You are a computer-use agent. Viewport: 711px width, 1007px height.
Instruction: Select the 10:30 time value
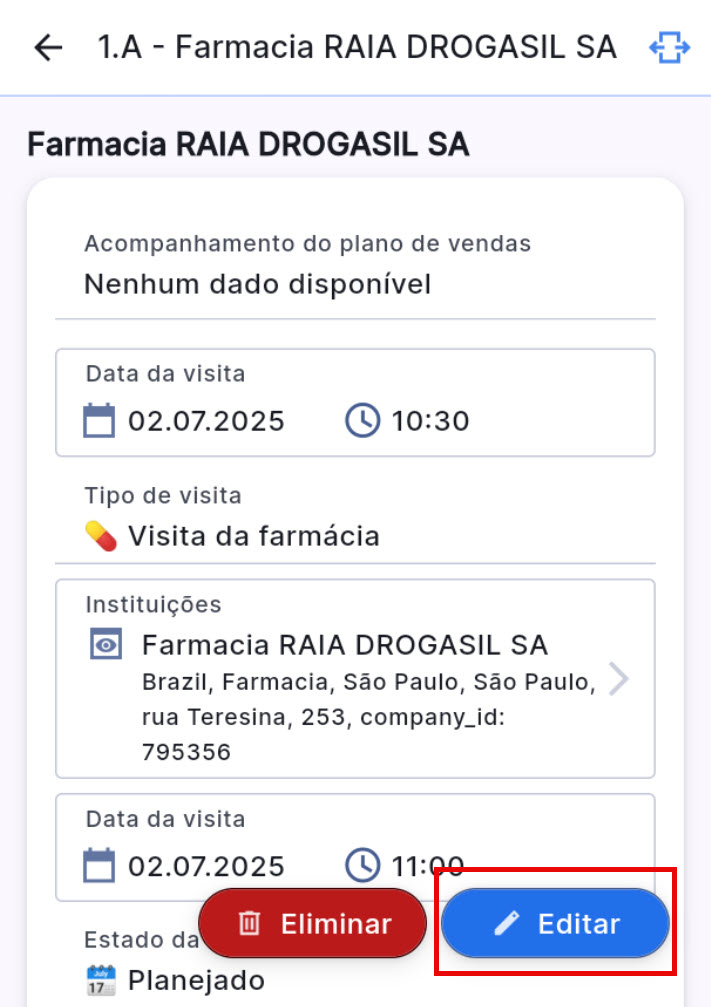(x=430, y=421)
